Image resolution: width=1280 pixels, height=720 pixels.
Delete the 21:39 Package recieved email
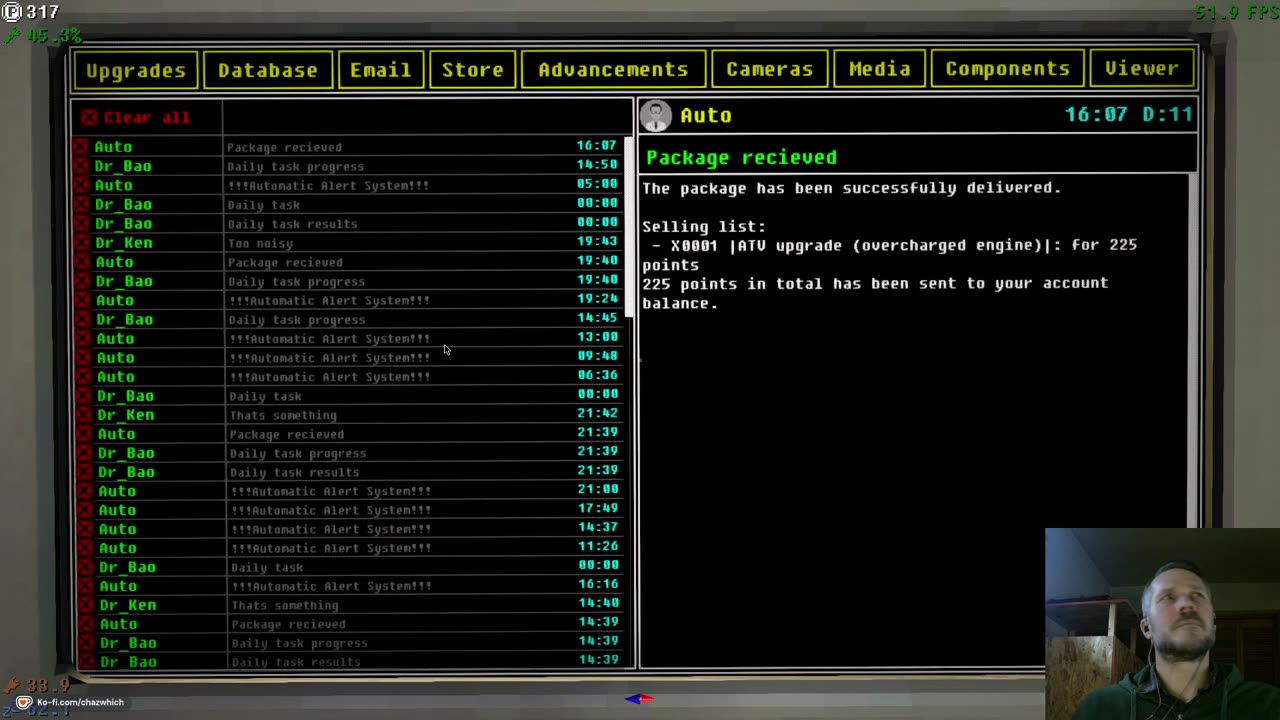[84, 433]
